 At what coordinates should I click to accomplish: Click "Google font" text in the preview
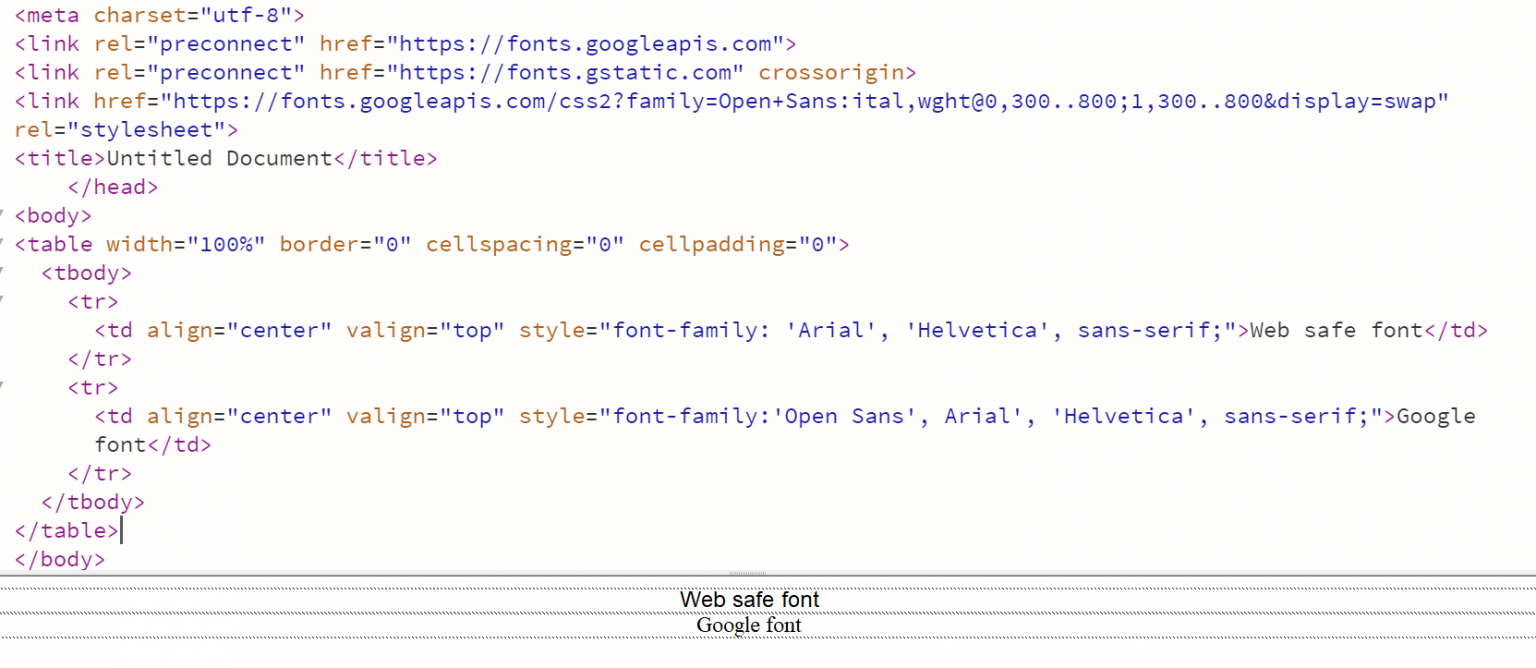coord(749,626)
